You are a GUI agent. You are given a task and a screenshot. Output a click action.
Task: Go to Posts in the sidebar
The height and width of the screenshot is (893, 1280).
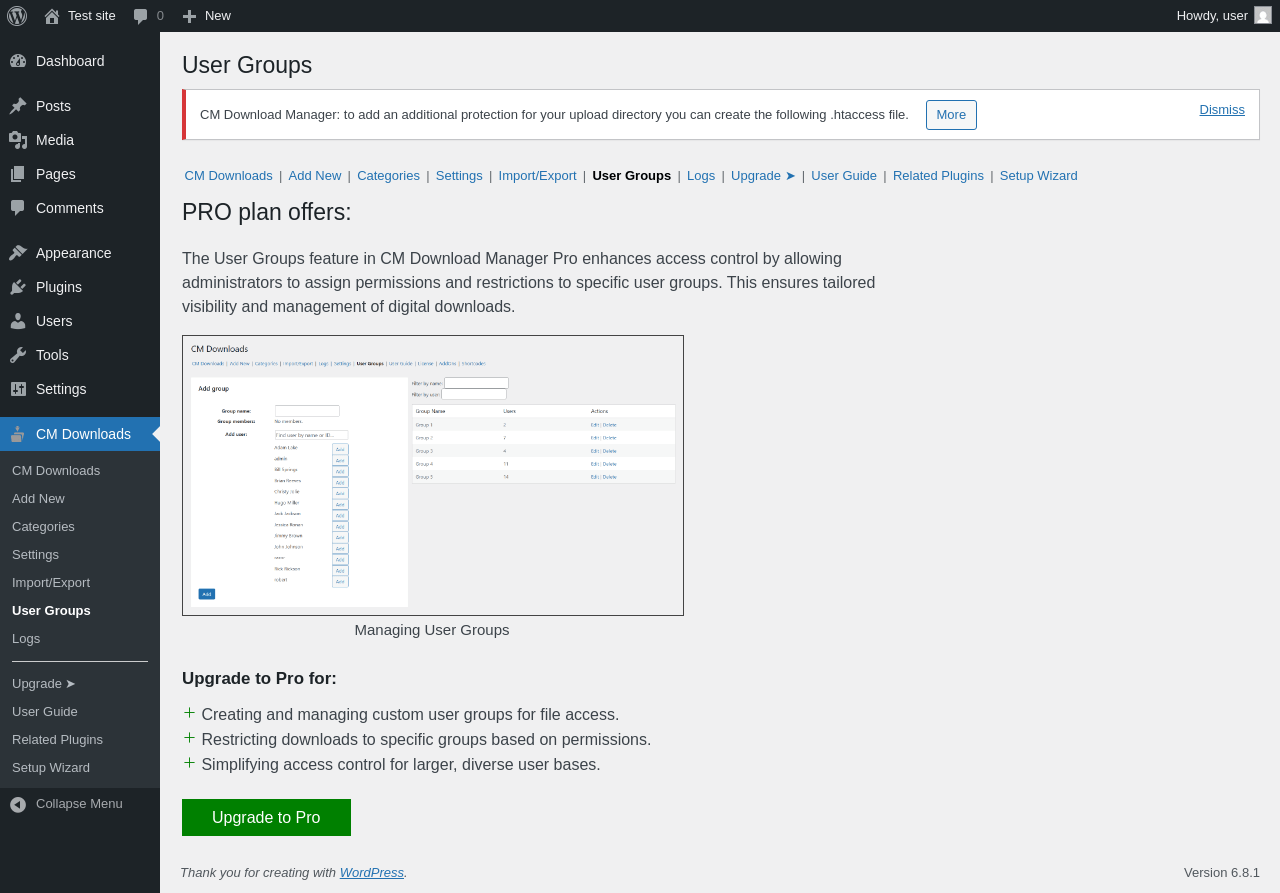pyautogui.click(x=80, y=106)
